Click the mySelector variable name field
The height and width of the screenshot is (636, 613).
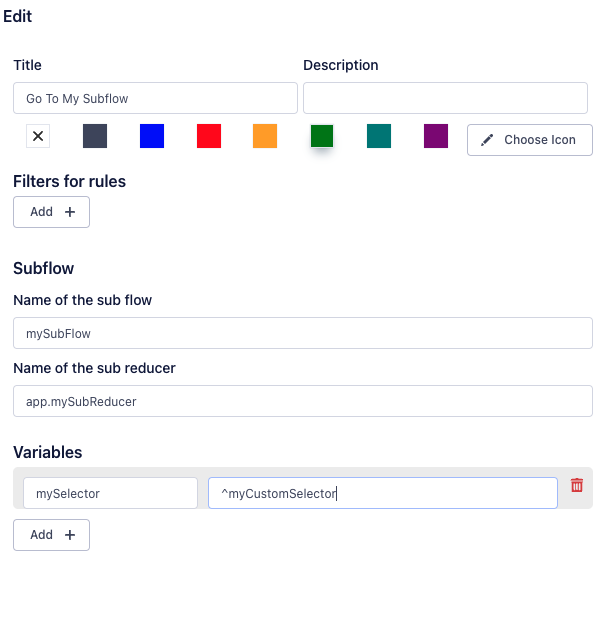[x=110, y=493]
